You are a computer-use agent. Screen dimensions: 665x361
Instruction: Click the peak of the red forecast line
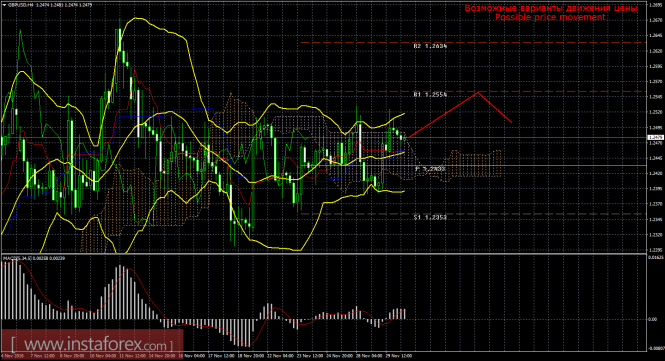coord(478,92)
